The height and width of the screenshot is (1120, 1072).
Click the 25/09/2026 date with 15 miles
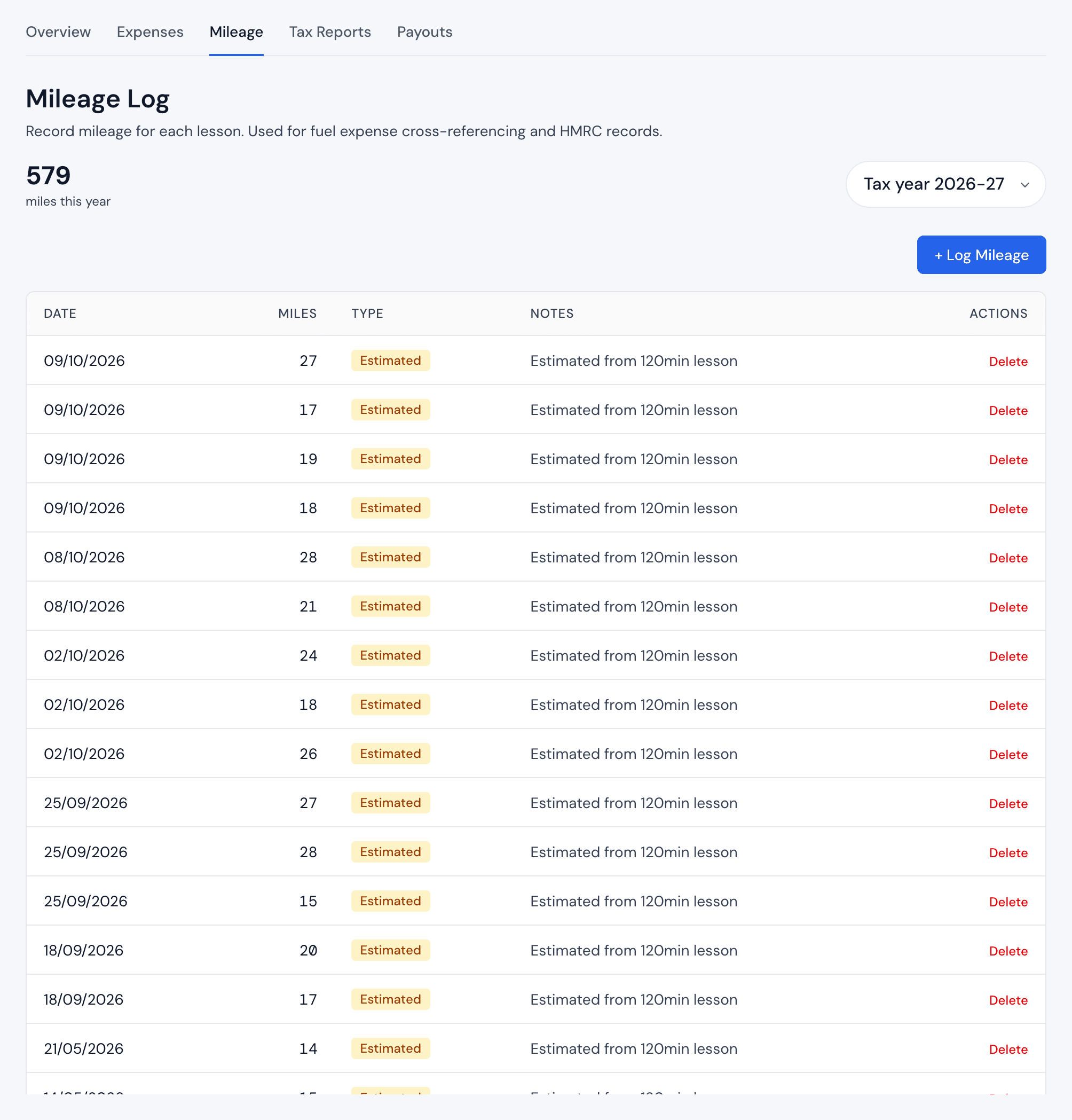point(85,901)
